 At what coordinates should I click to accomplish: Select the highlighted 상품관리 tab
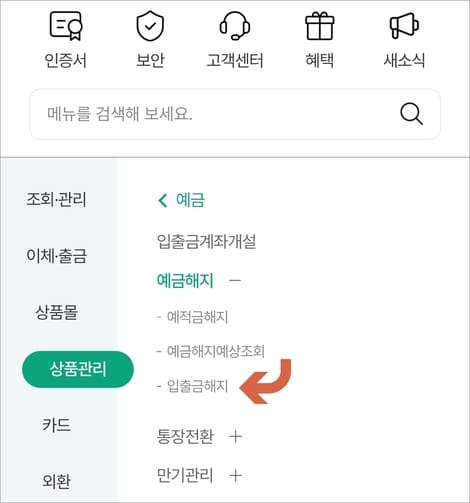[78, 369]
